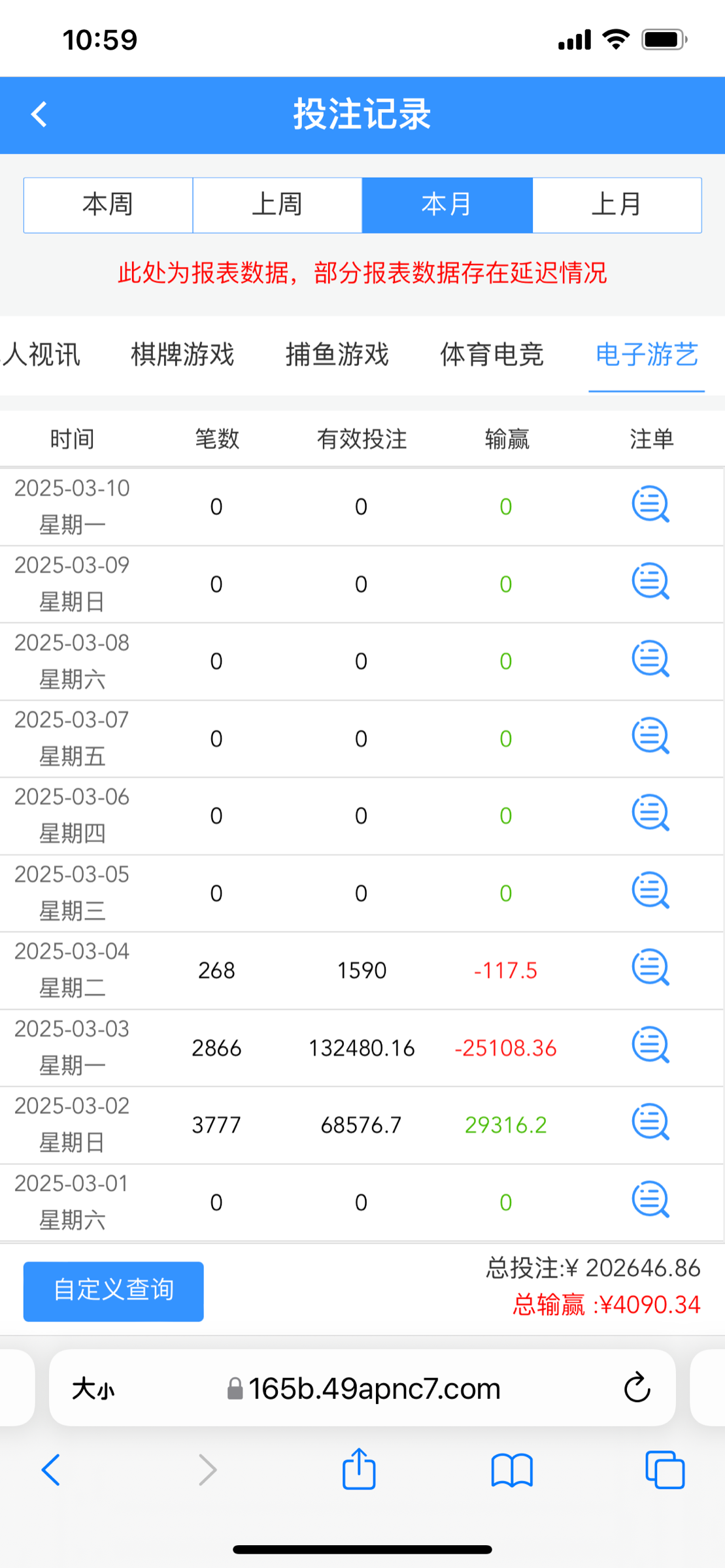Select the 本周 time range
The image size is (725, 1568).
(108, 205)
